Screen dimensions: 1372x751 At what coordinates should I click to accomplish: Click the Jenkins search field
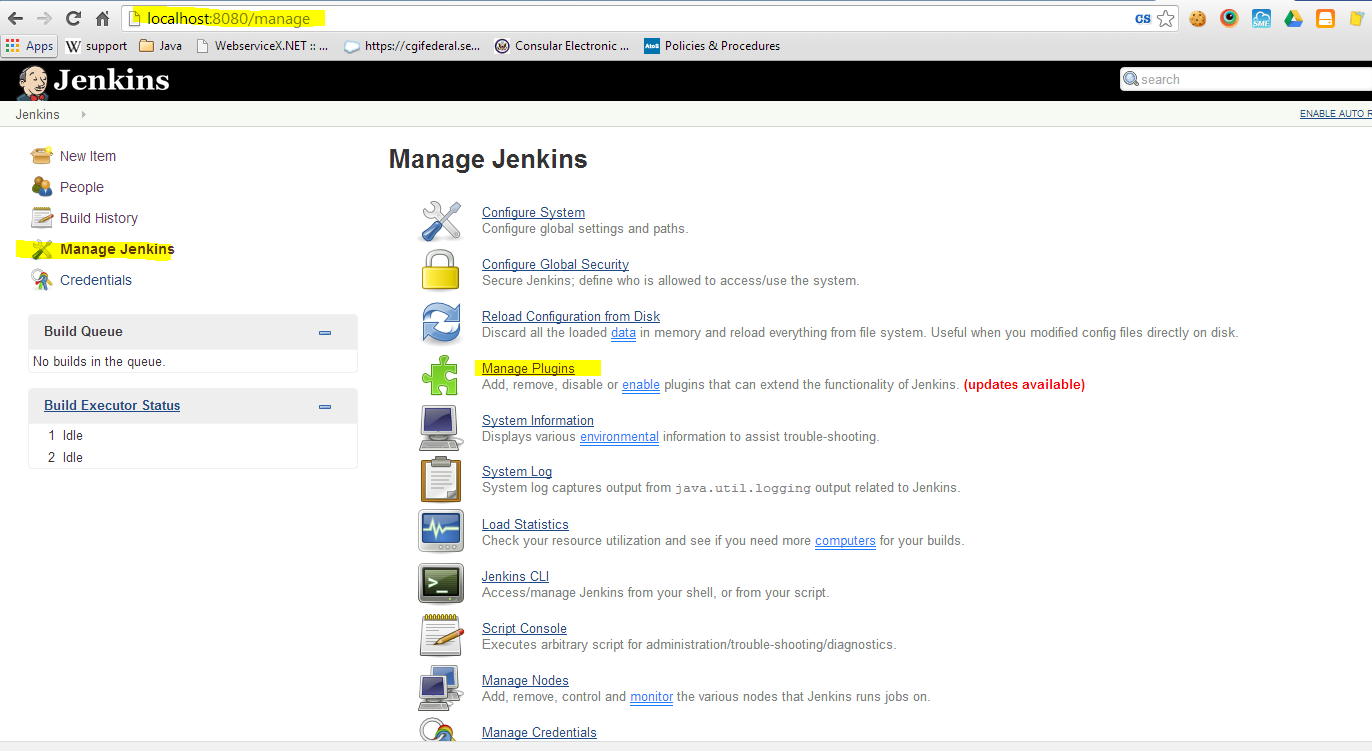[1246, 79]
